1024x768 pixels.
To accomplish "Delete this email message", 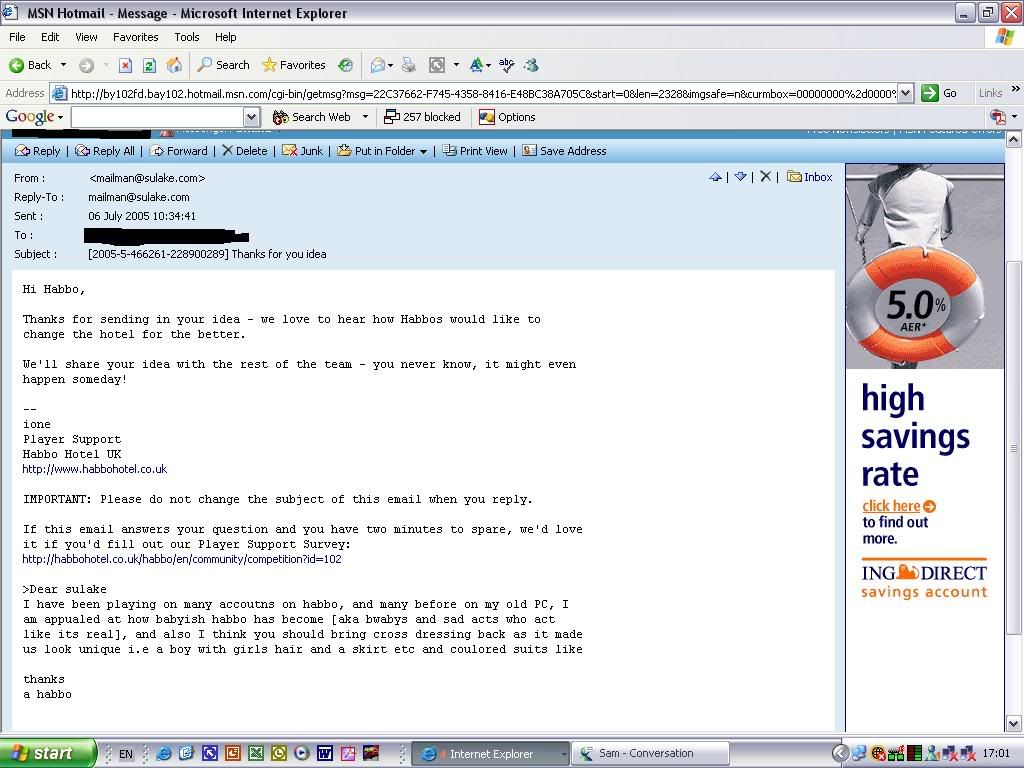I will coord(244,151).
